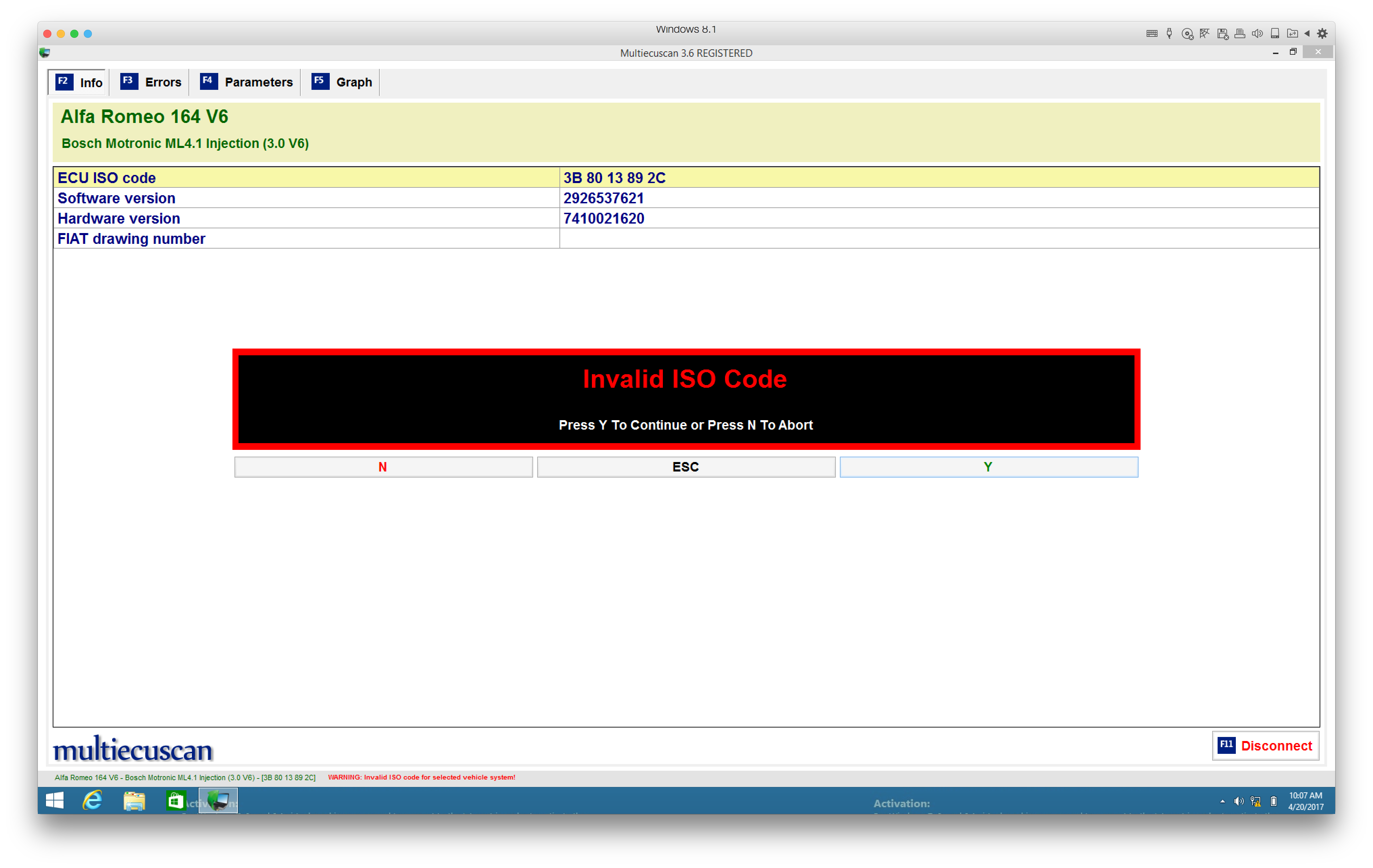Click the taskbar volume speaker icon
Screen dimensions: 1373x868
1239,801
